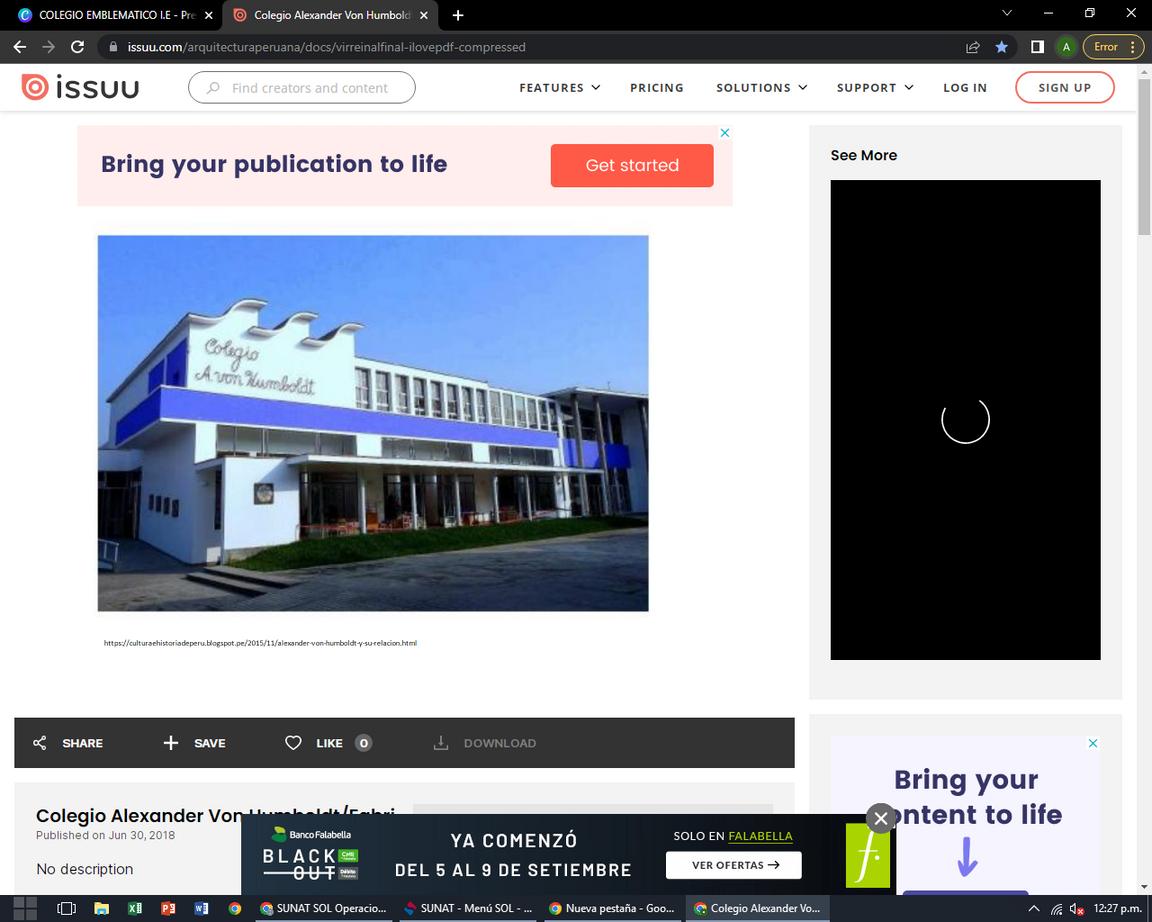
Task: Click the address bar URL
Action: (326, 47)
